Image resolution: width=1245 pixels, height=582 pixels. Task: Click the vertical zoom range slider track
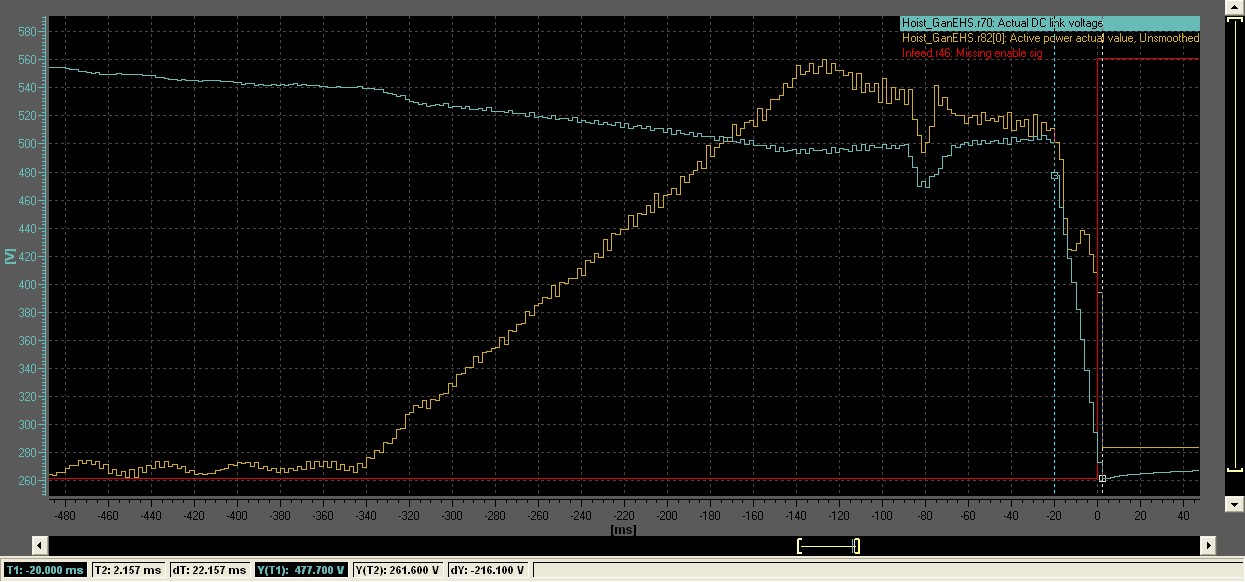(1235, 257)
